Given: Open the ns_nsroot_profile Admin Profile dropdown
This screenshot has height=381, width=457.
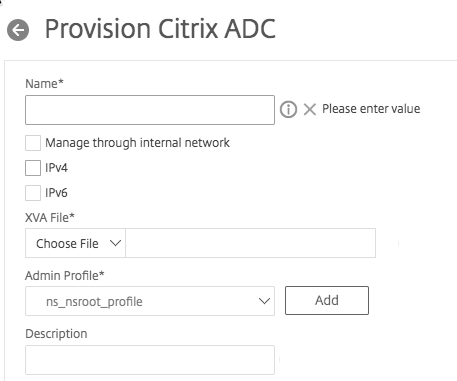Looking at the screenshot, I should coord(150,301).
